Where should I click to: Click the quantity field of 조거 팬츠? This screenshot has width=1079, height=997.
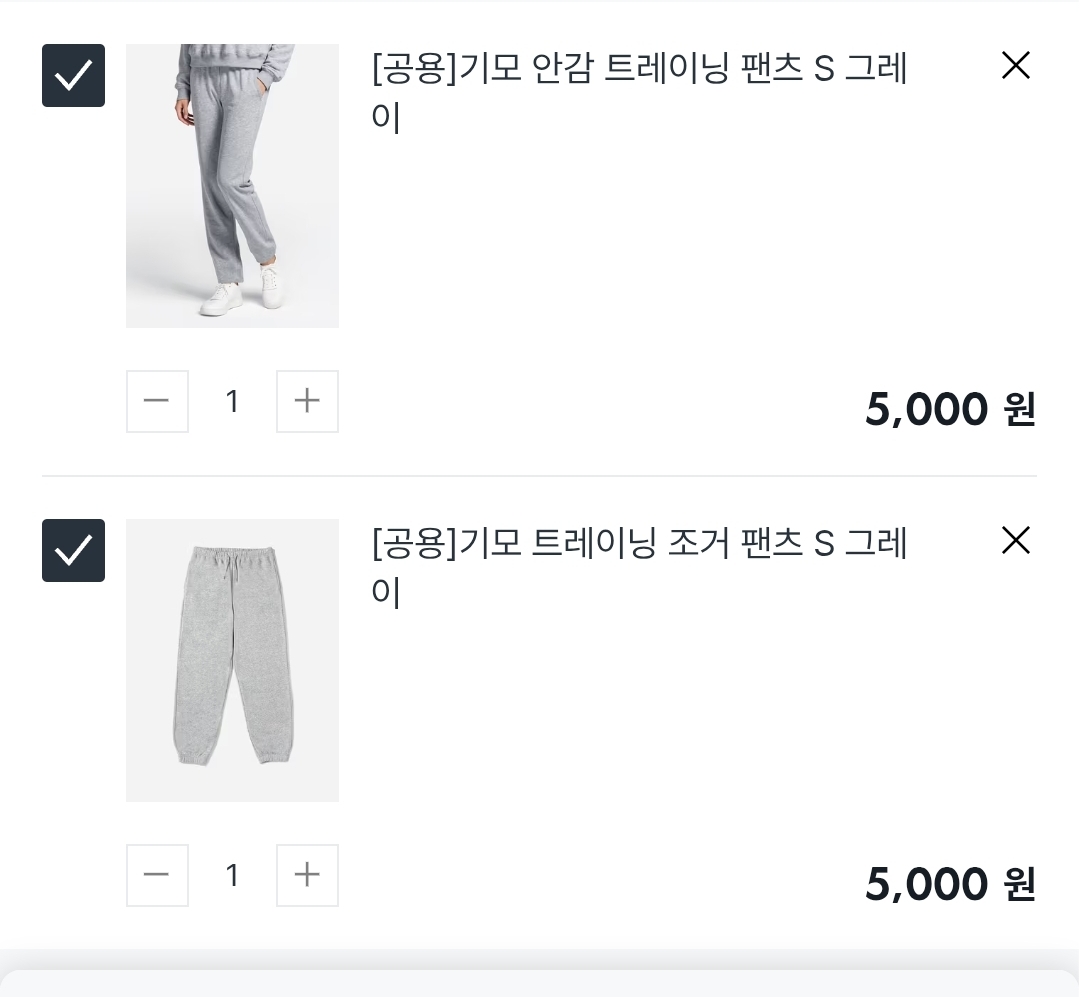(x=232, y=875)
